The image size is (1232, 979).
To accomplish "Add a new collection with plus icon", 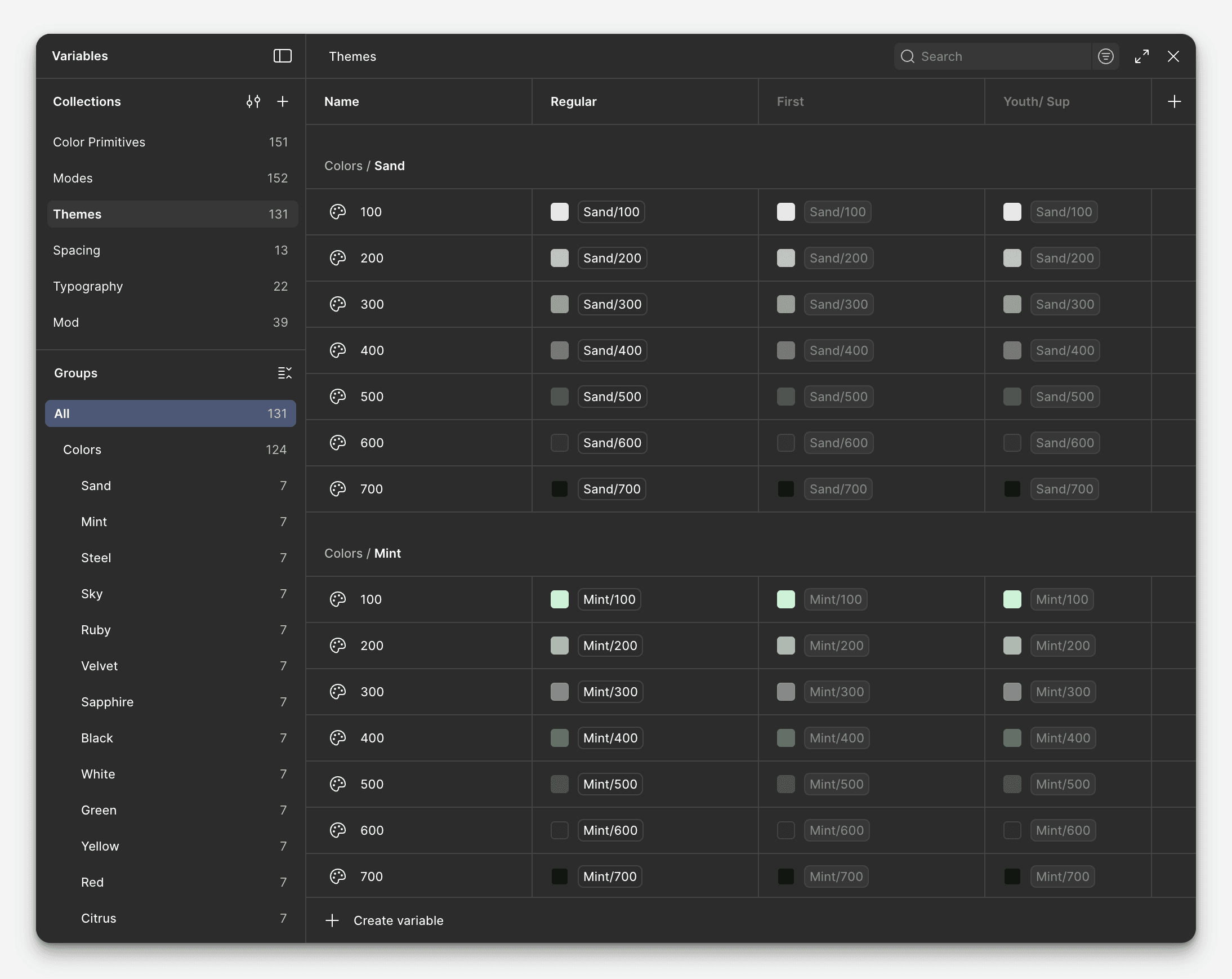I will pyautogui.click(x=282, y=101).
